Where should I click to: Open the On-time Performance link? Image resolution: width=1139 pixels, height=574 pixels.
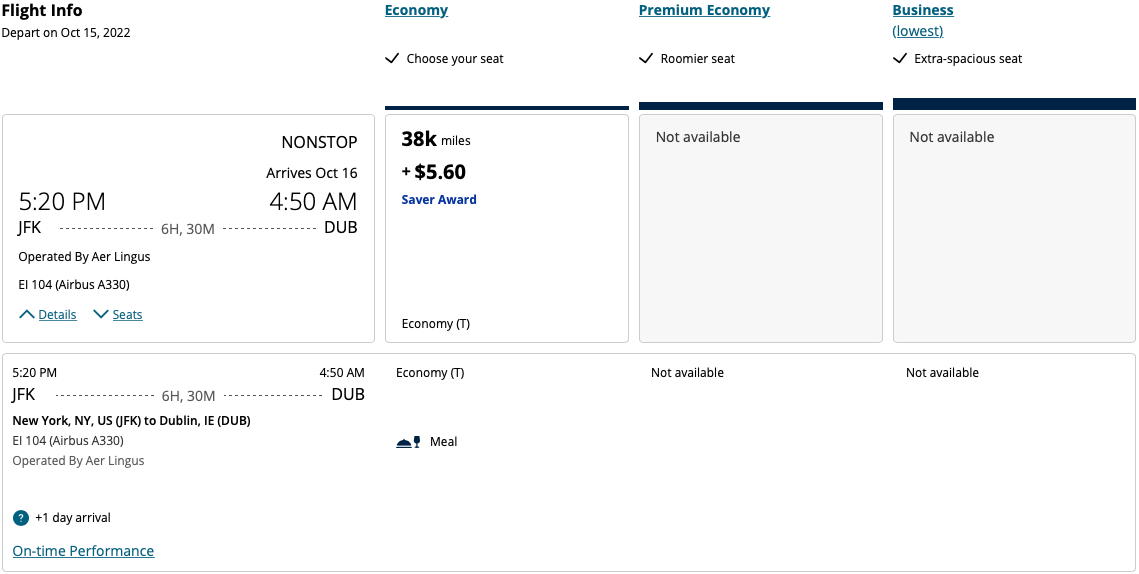tap(84, 551)
